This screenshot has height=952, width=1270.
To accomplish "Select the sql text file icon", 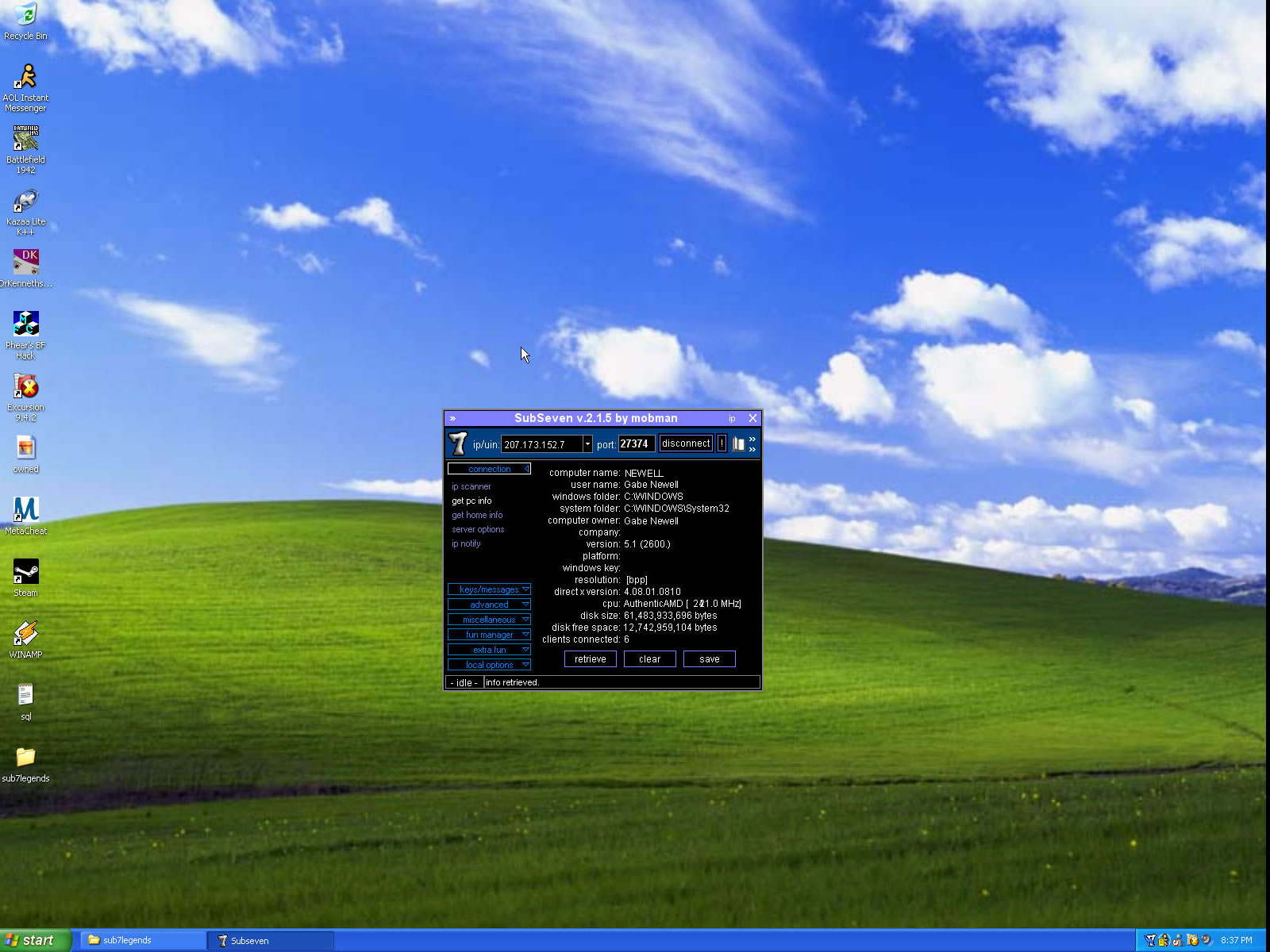I will coord(25,701).
